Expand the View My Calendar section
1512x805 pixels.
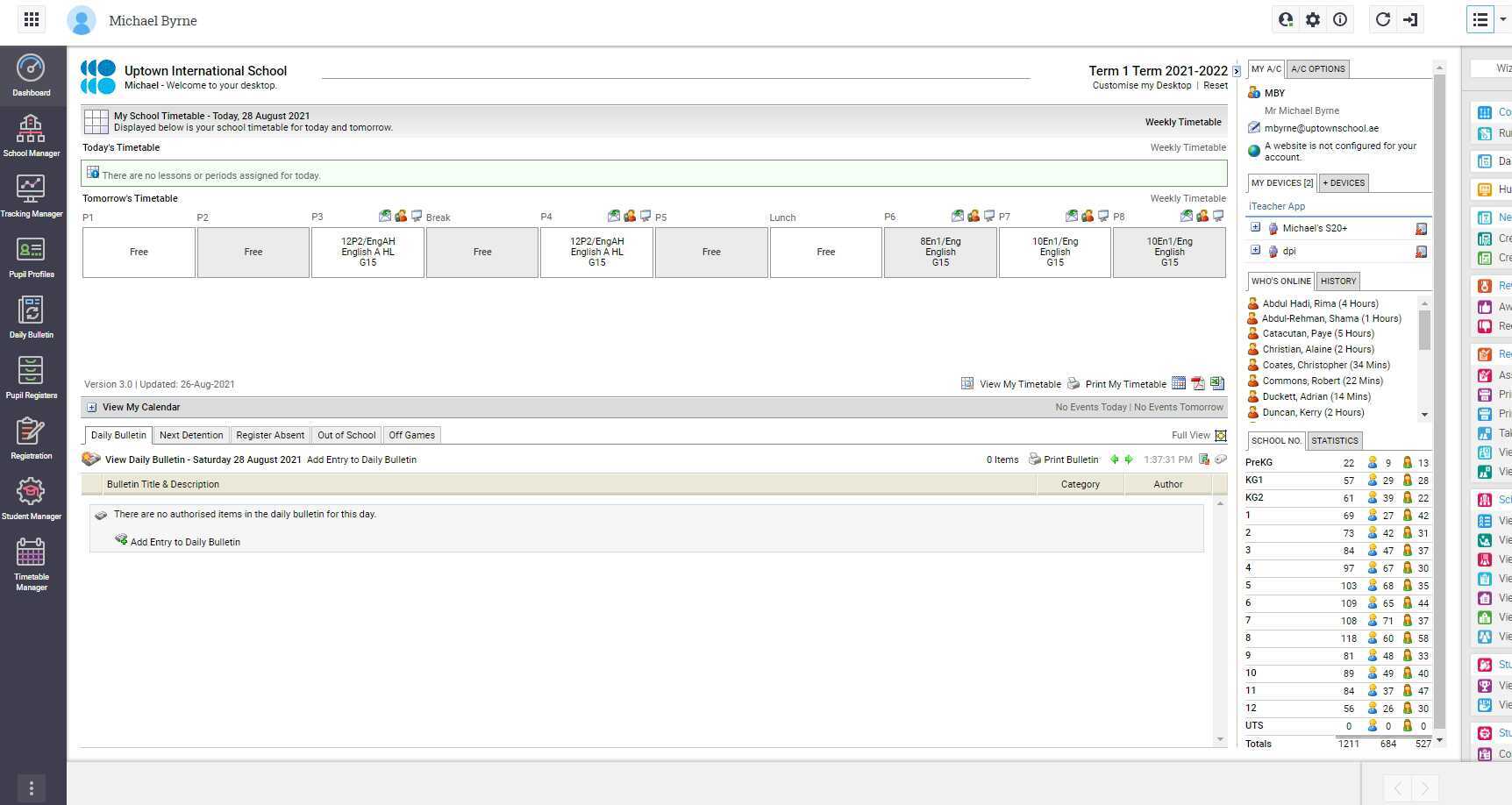click(91, 407)
